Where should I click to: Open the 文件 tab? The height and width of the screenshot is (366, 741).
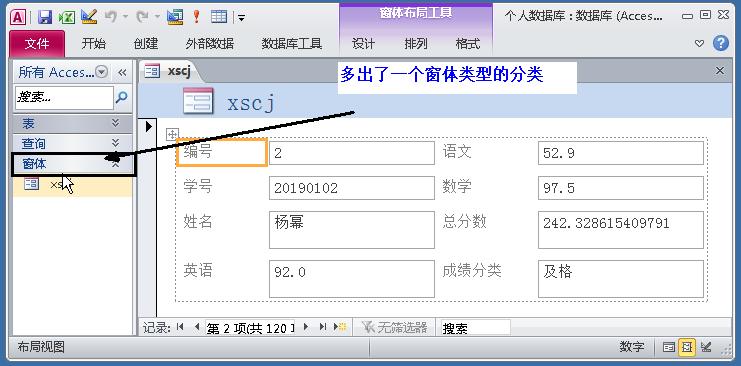coord(37,44)
